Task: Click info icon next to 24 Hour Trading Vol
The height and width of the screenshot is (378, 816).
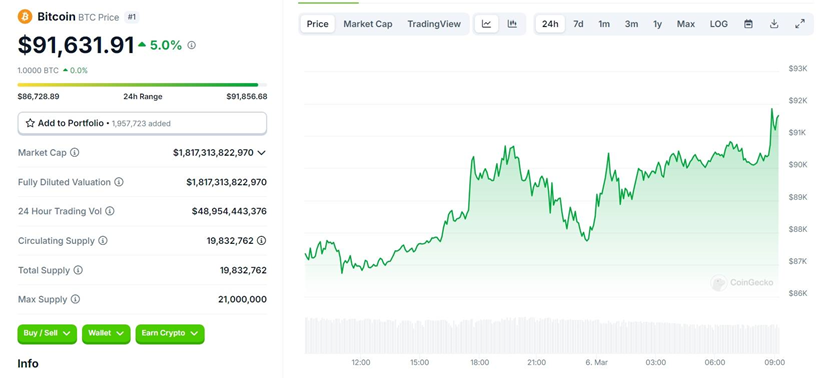Action: [110, 211]
